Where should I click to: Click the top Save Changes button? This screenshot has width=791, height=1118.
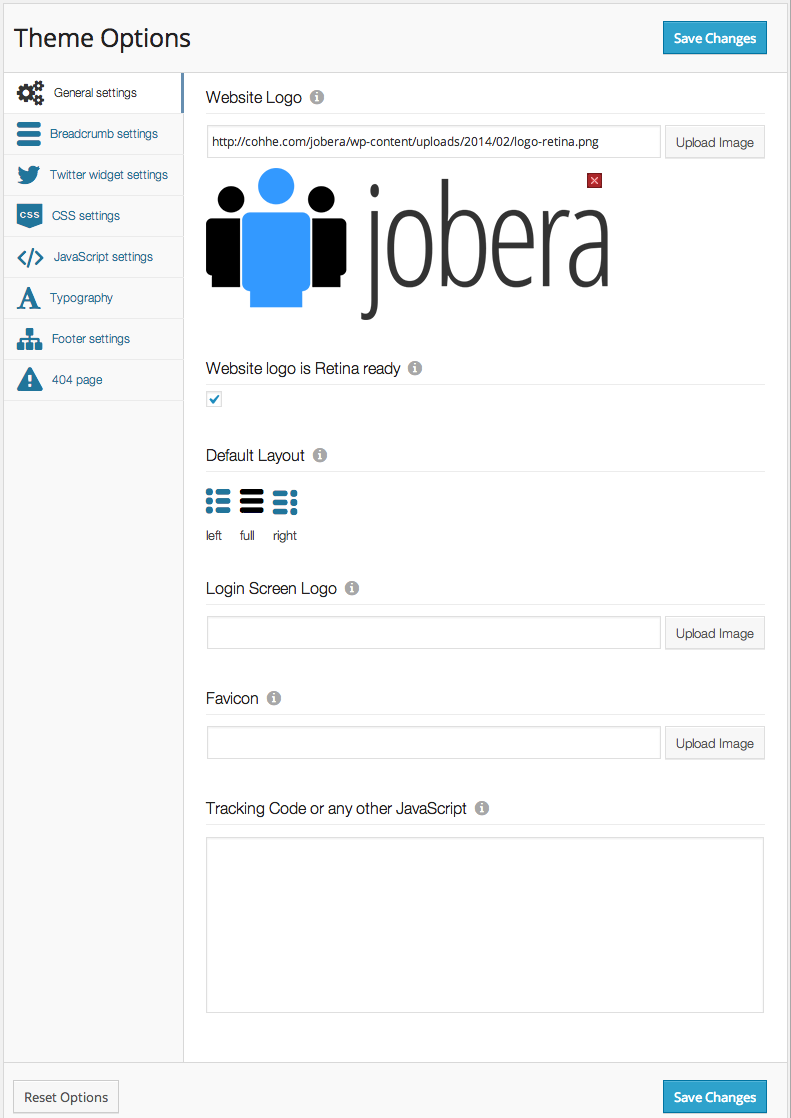click(x=714, y=38)
